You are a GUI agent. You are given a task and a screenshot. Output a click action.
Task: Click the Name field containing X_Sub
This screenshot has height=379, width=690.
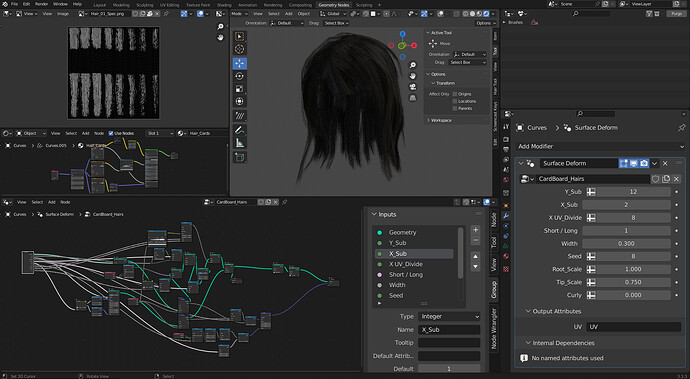pos(449,330)
